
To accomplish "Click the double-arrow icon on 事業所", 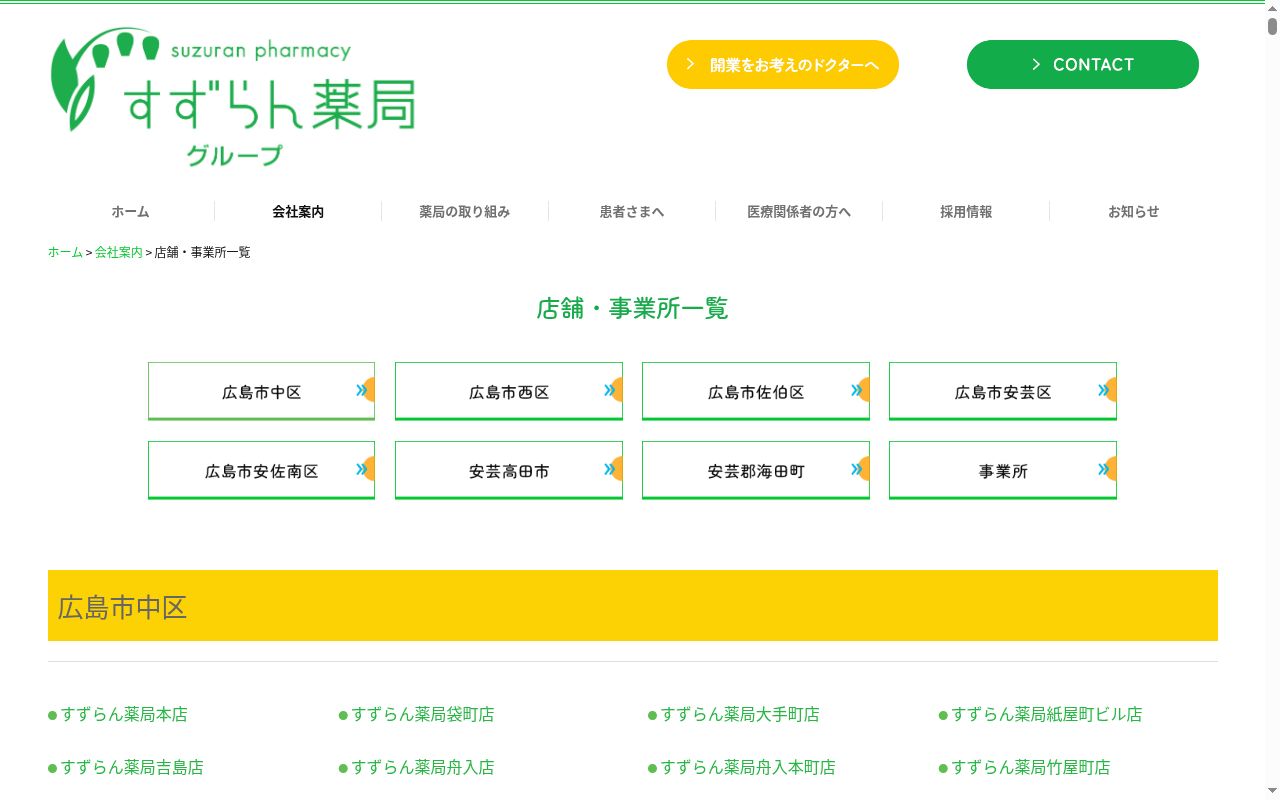I will tap(1104, 469).
